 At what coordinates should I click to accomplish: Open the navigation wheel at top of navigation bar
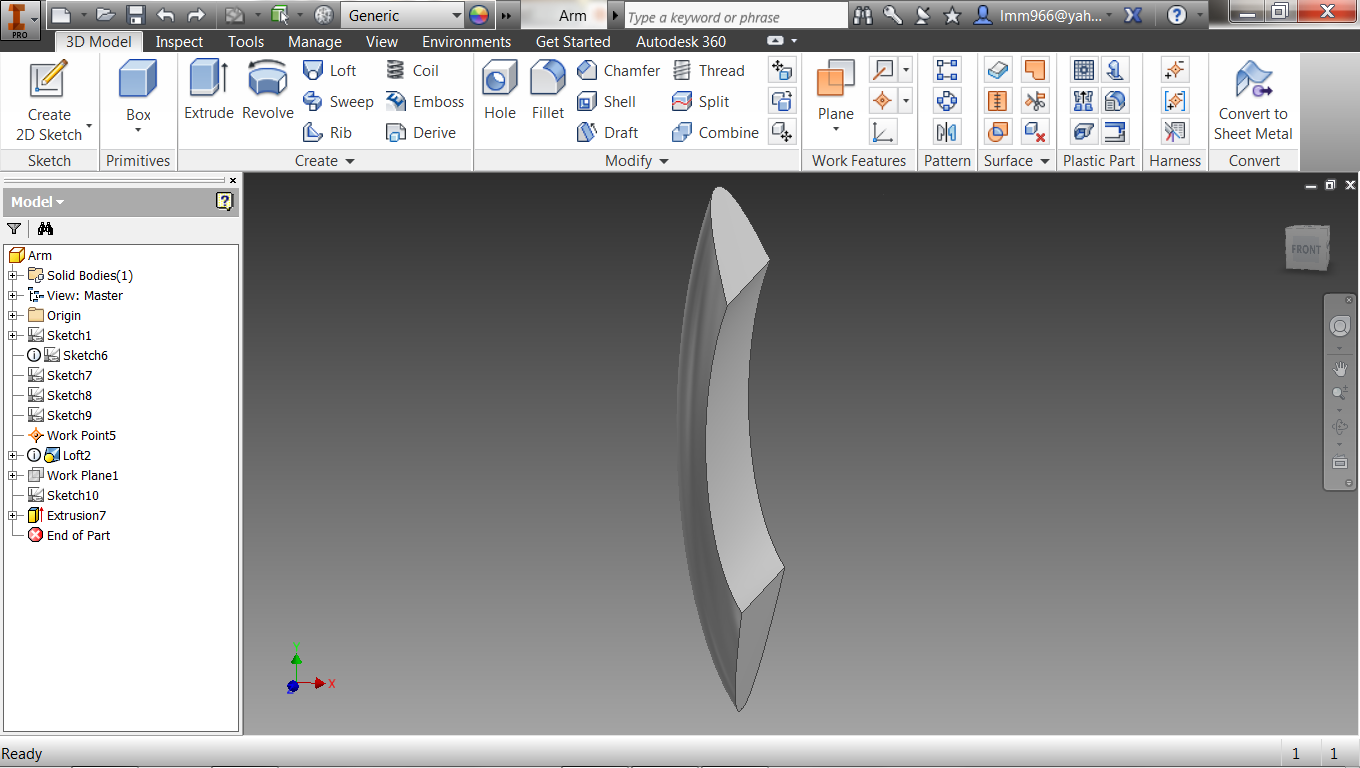click(x=1340, y=326)
